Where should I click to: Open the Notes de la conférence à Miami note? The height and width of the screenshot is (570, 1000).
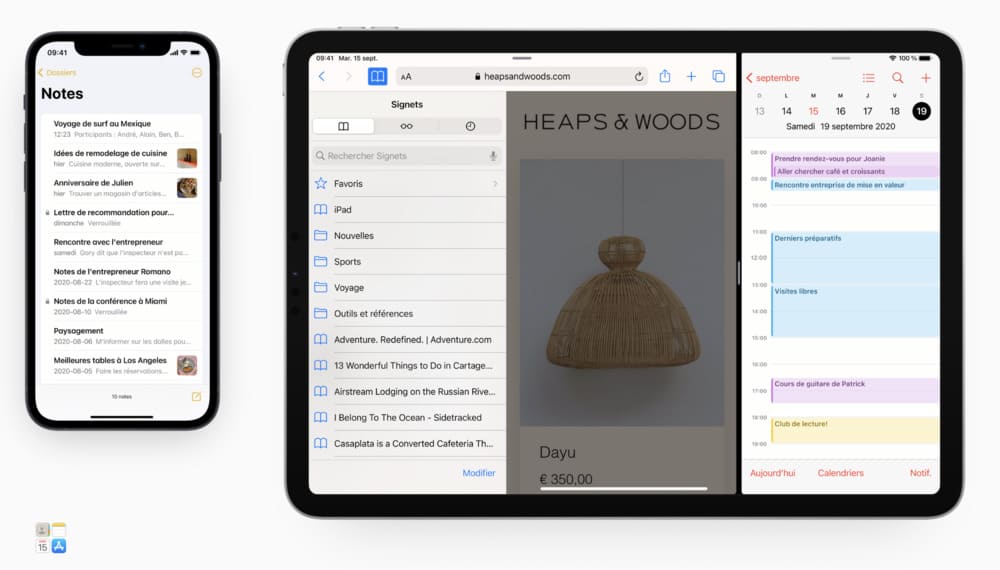(122, 306)
